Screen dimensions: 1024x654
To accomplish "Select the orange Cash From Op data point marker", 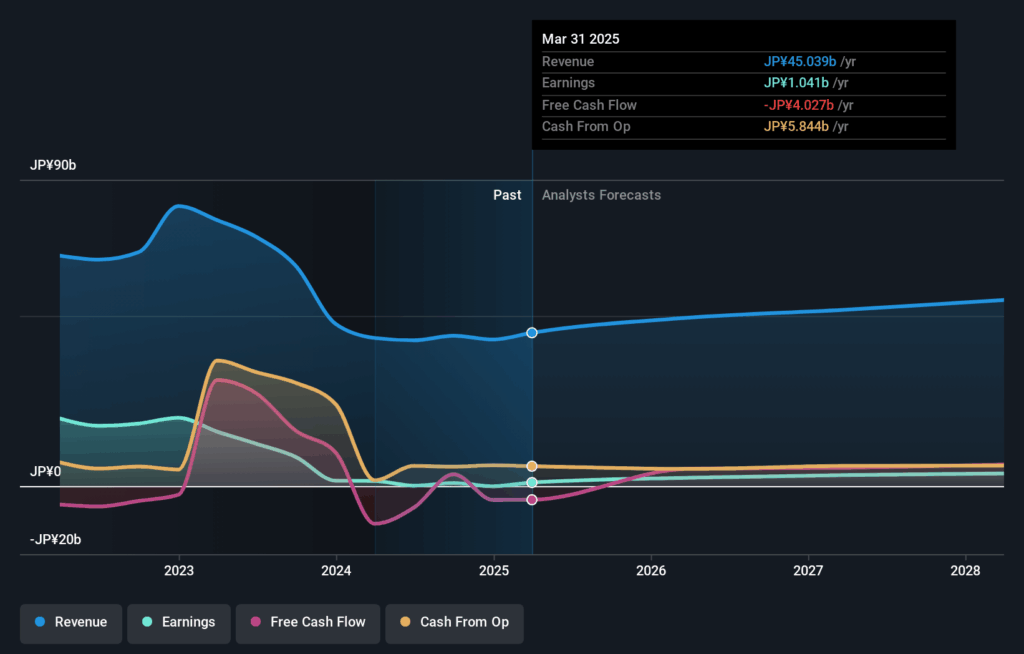I will click(x=532, y=466).
